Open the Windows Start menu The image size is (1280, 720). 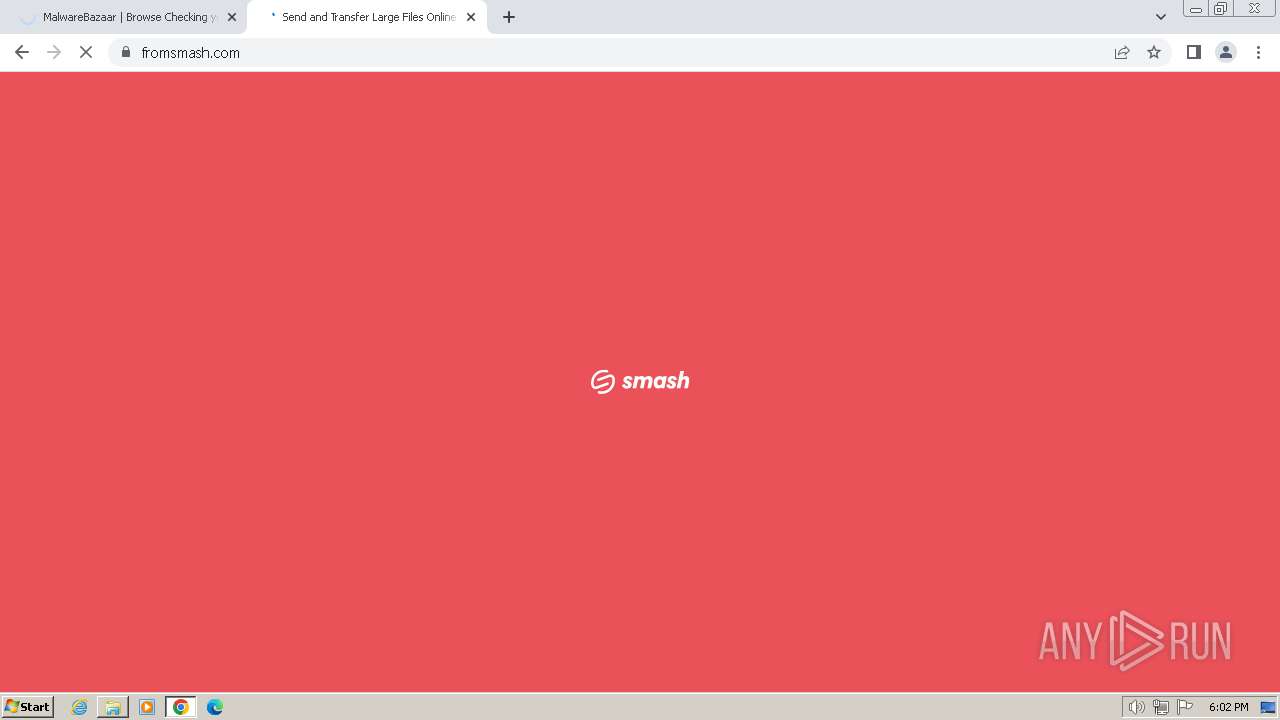[x=28, y=707]
